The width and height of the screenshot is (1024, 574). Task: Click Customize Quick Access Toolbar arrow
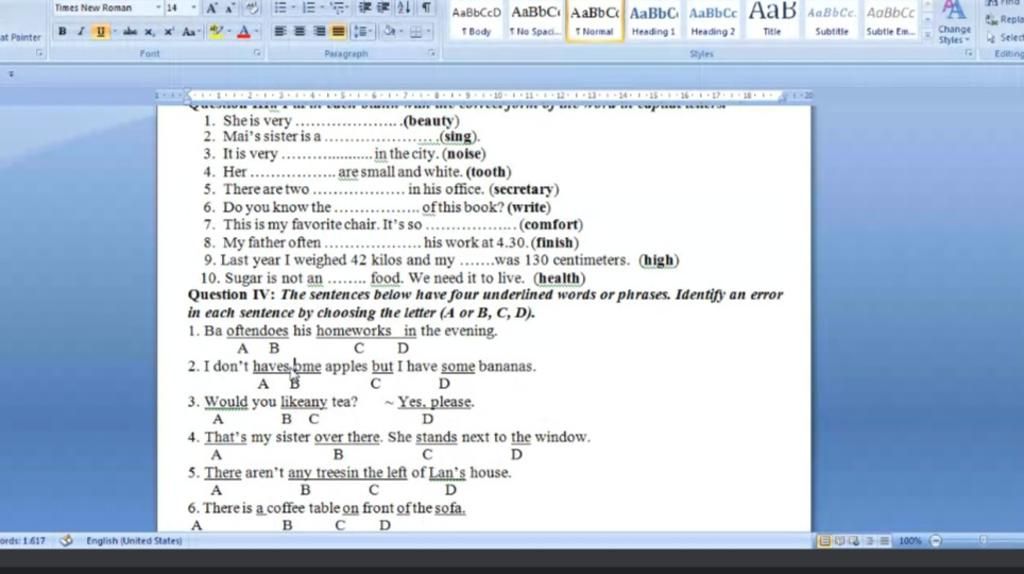[11, 74]
